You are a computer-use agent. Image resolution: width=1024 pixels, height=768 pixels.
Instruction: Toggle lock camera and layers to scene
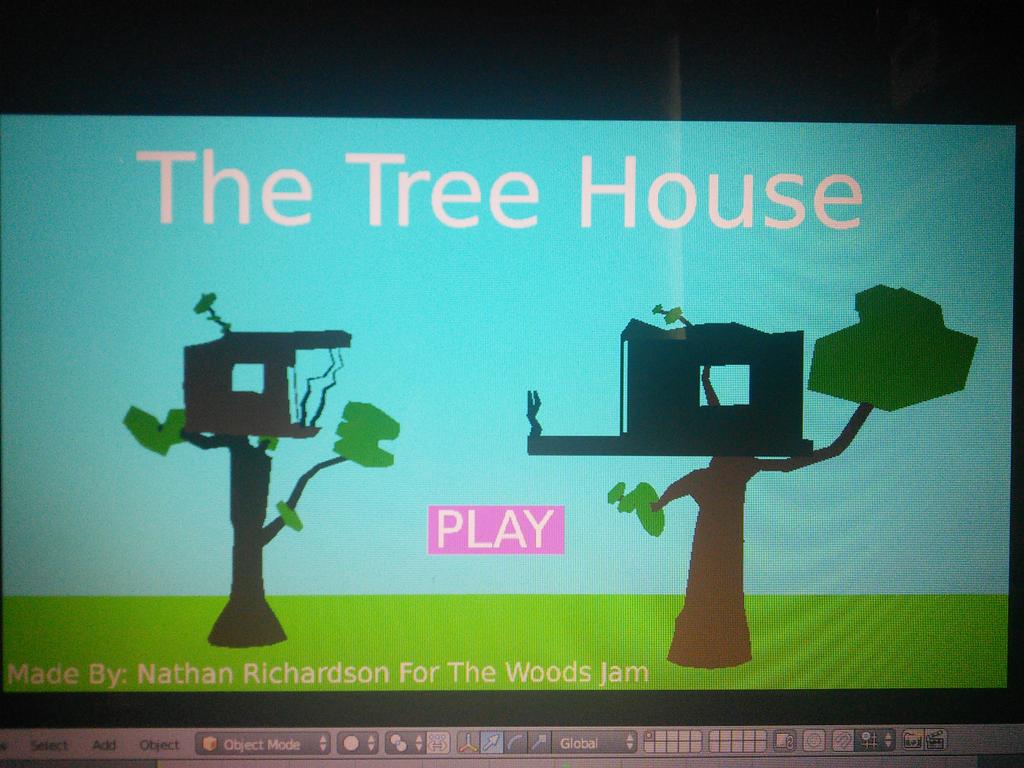click(x=785, y=741)
